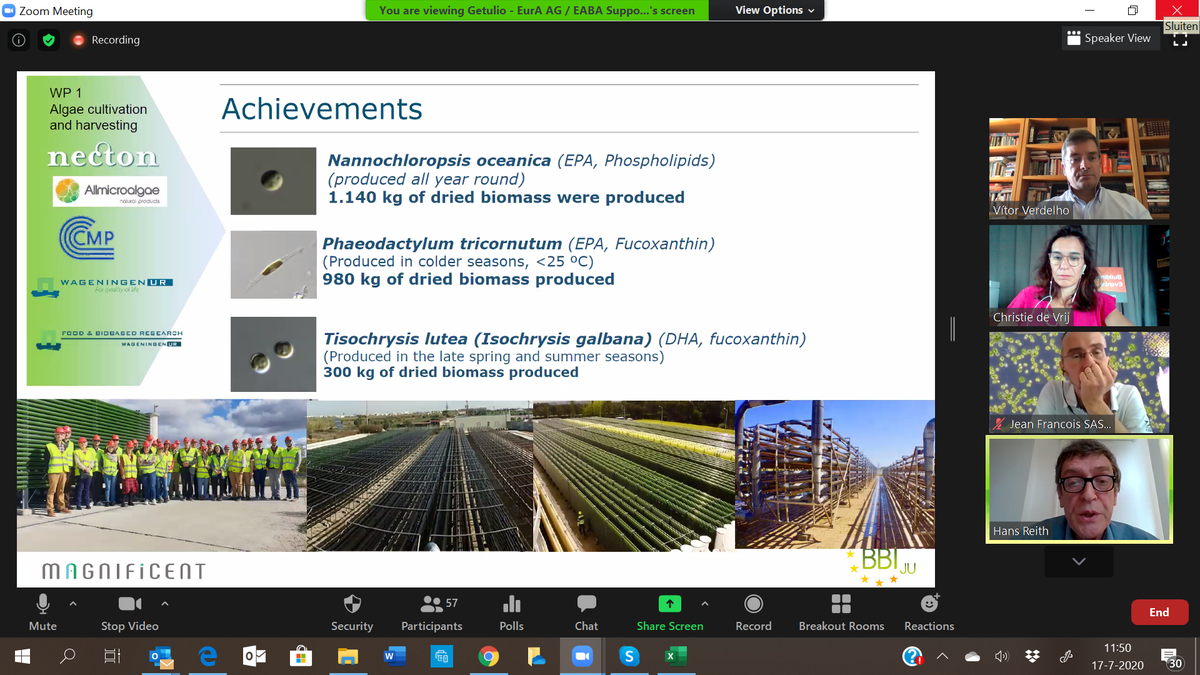This screenshot has height=675, width=1200.
Task: Open the Mail app in the taskbar
Action: point(160,656)
